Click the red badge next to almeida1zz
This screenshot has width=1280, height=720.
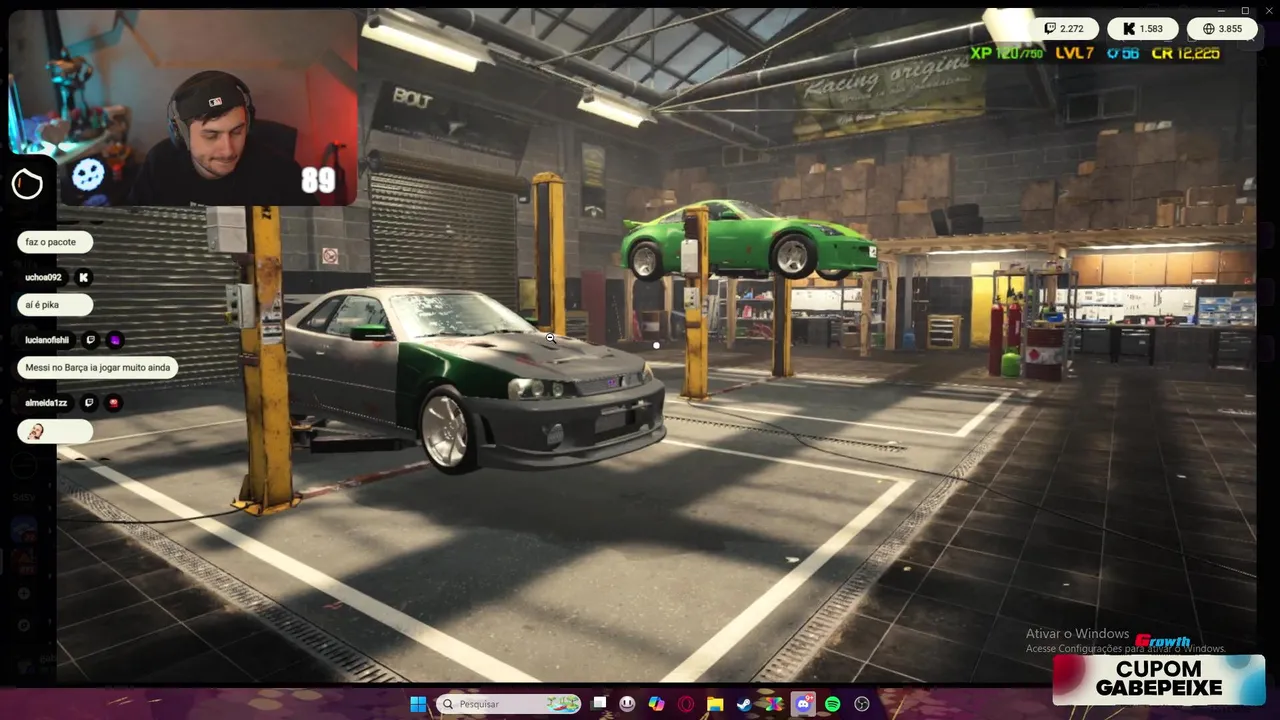coord(113,403)
